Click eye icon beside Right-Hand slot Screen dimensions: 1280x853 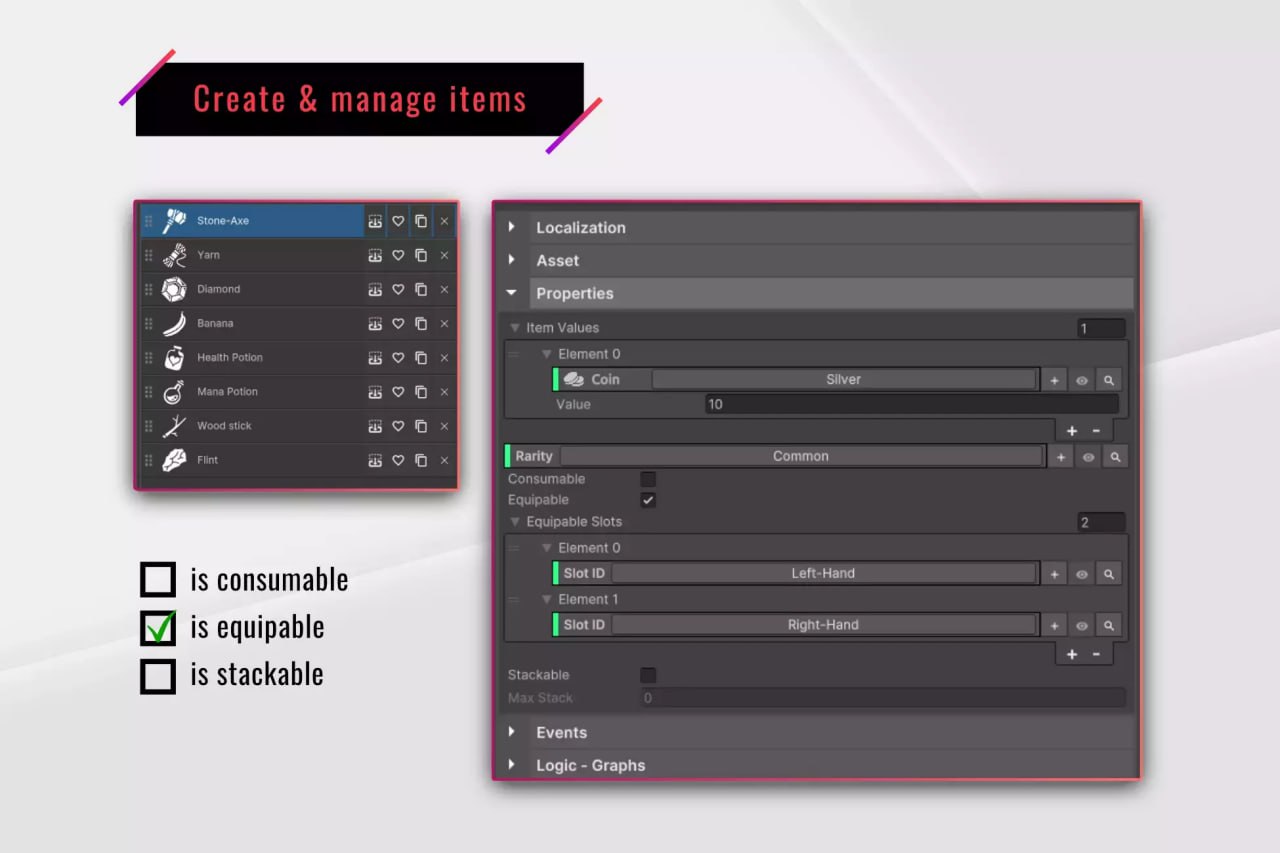(x=1081, y=626)
